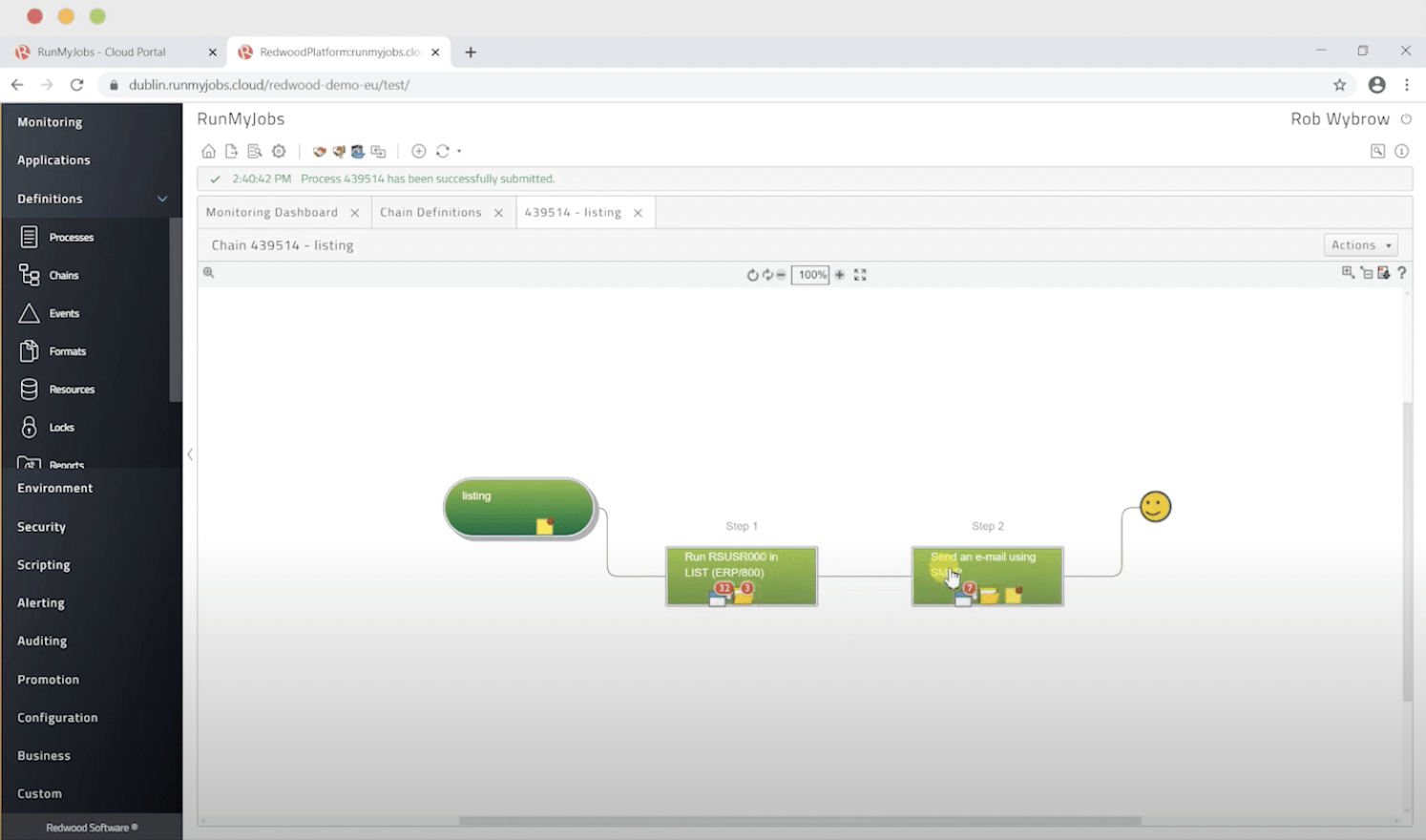Click the fit-to-screen icon in chain viewer
This screenshot has width=1426, height=840.
[860, 274]
